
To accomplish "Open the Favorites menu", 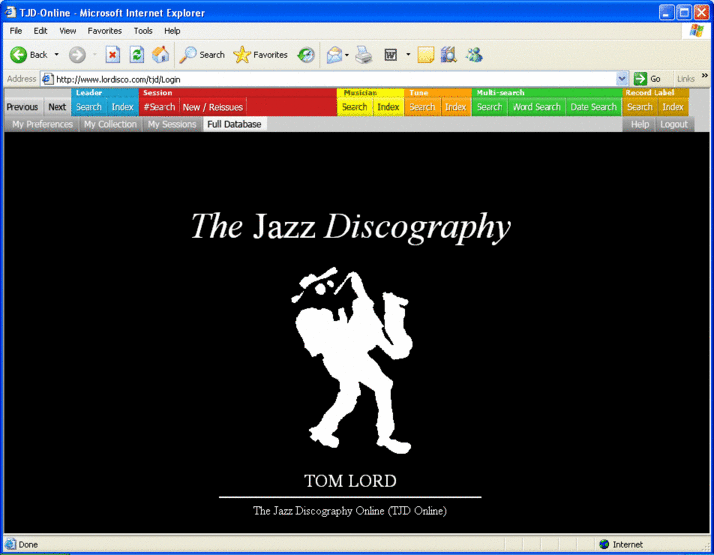I will (x=105, y=31).
